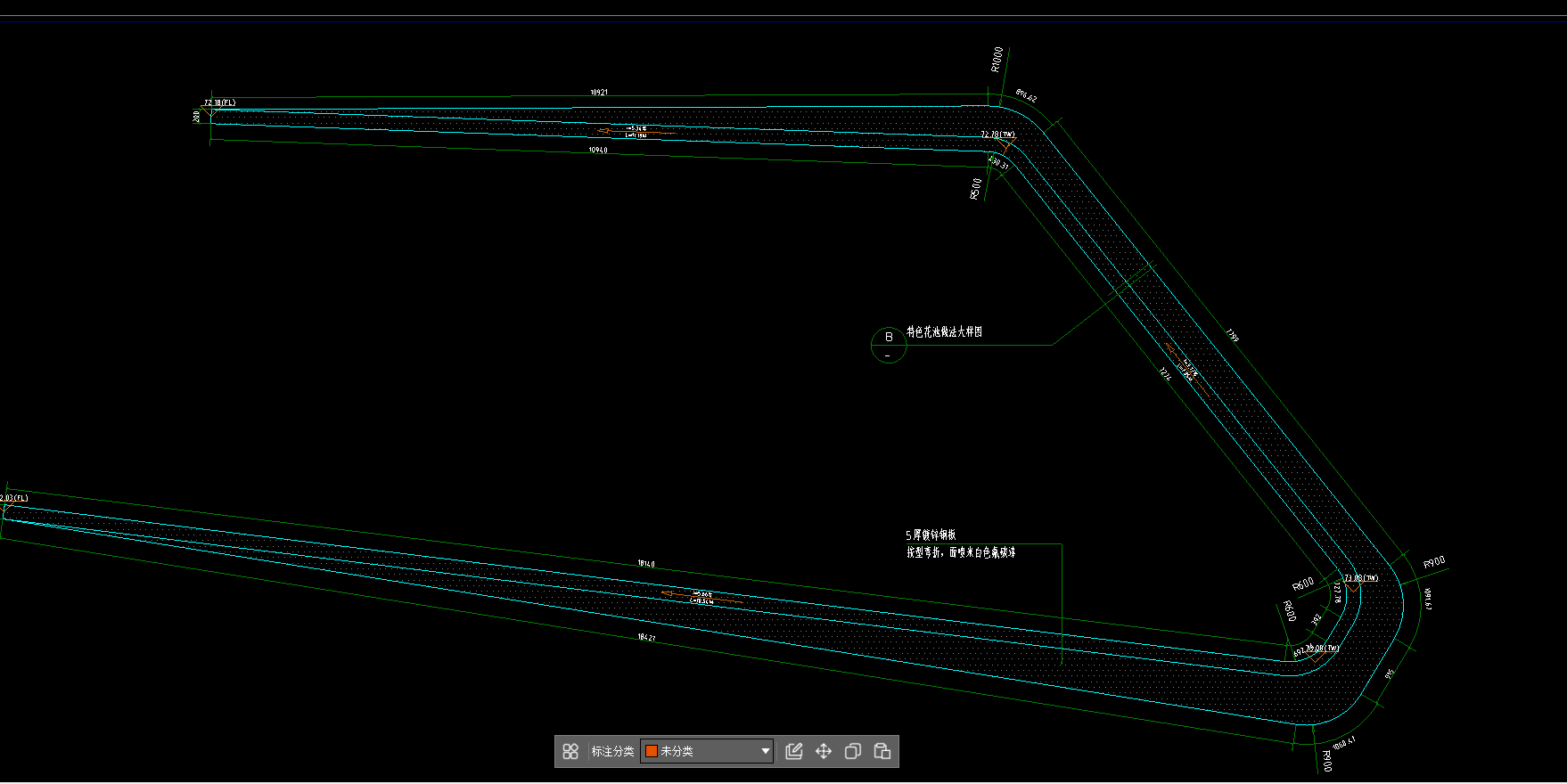Click the 5厚镀锌钢板 annotation text
1567x784 pixels.
(x=931, y=535)
